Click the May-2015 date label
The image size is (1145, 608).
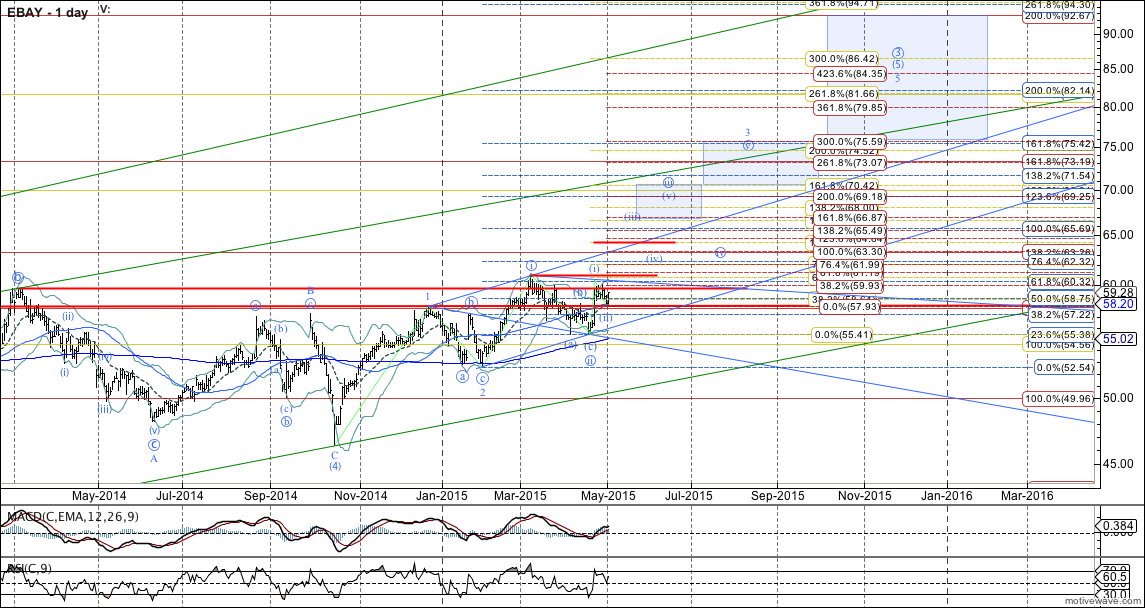608,494
